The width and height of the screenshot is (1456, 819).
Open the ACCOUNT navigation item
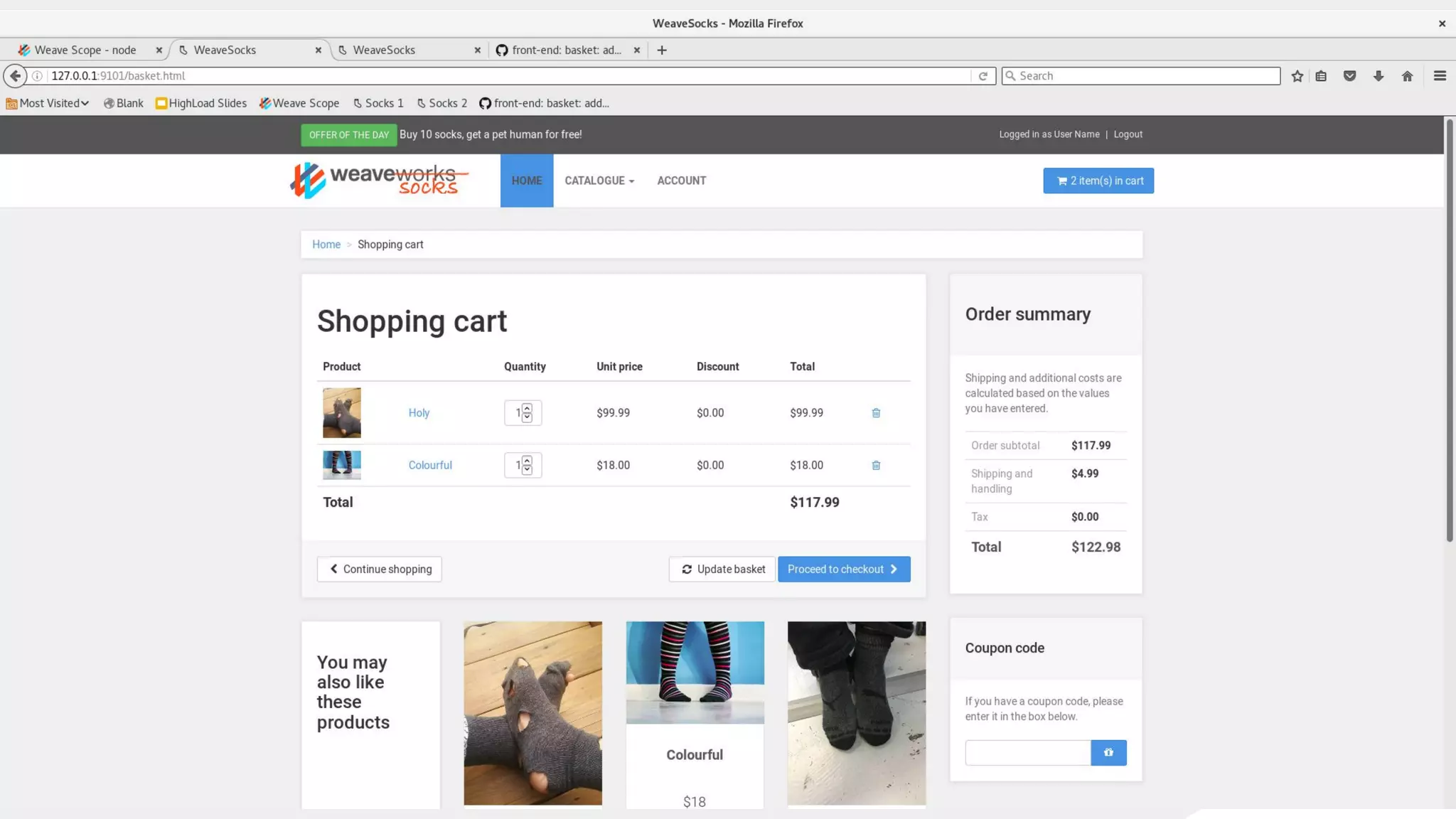[681, 181]
